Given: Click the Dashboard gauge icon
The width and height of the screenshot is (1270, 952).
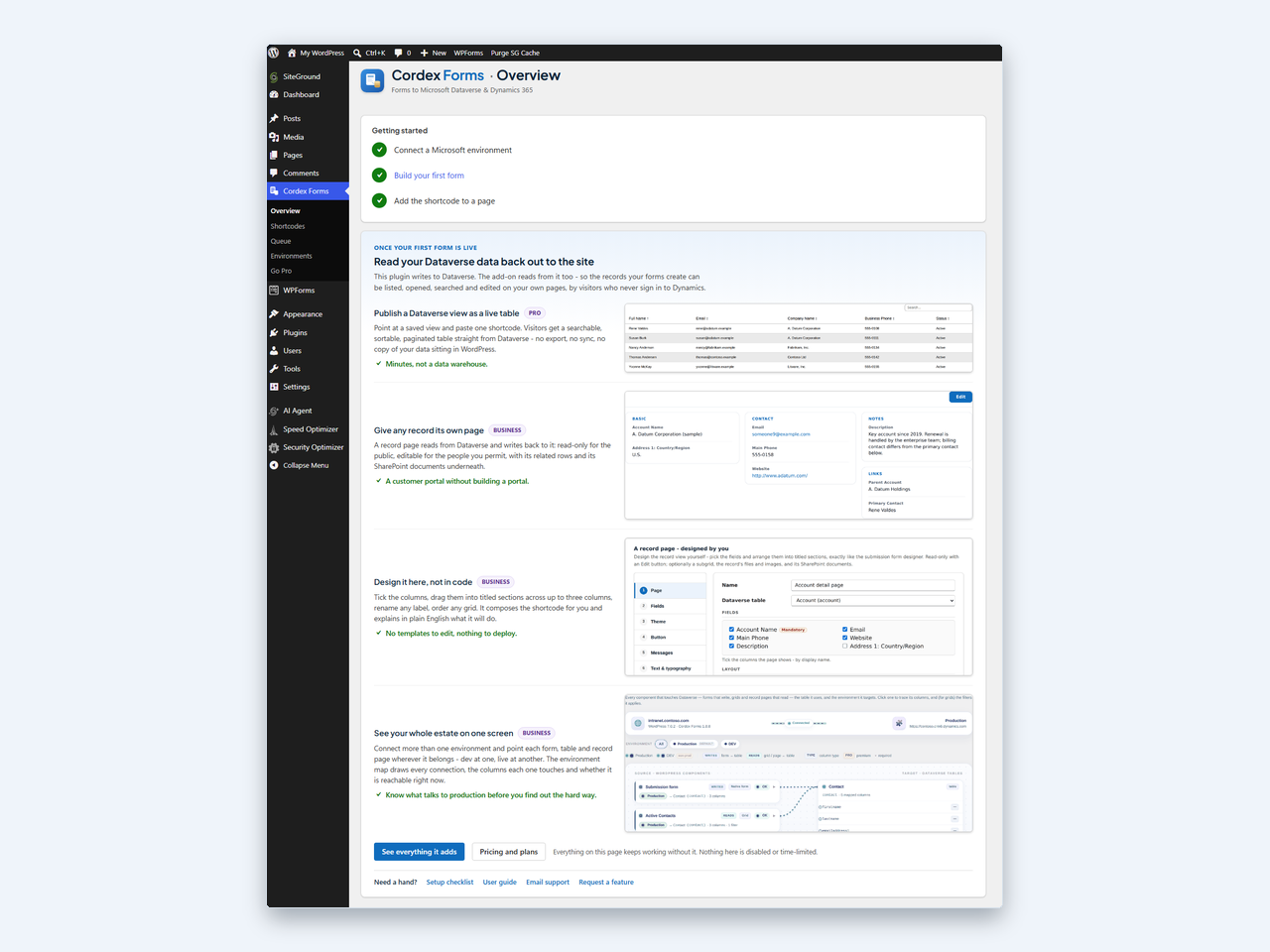Looking at the screenshot, I should tap(274, 94).
